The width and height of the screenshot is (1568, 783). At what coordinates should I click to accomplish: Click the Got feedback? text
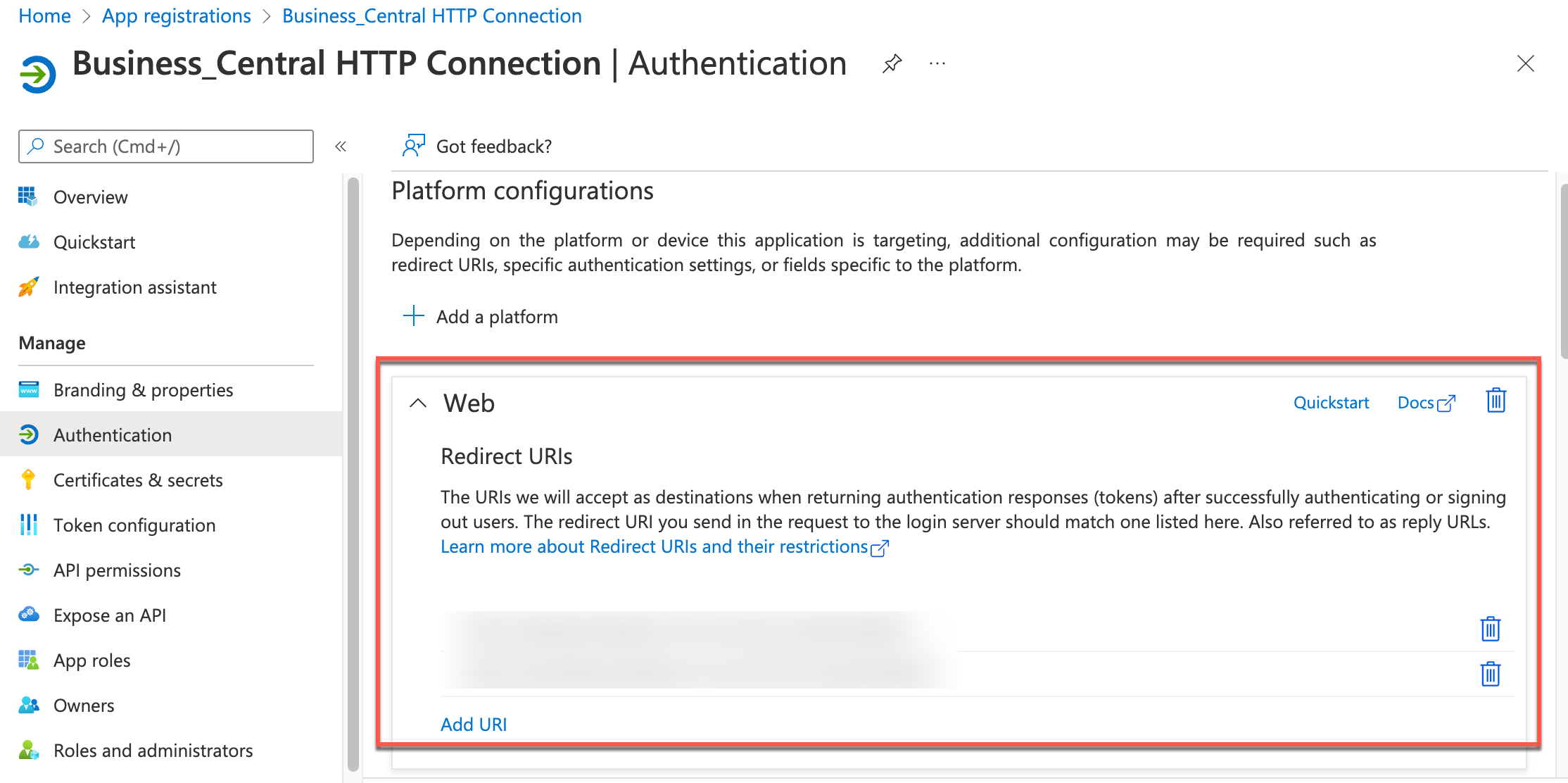click(494, 146)
